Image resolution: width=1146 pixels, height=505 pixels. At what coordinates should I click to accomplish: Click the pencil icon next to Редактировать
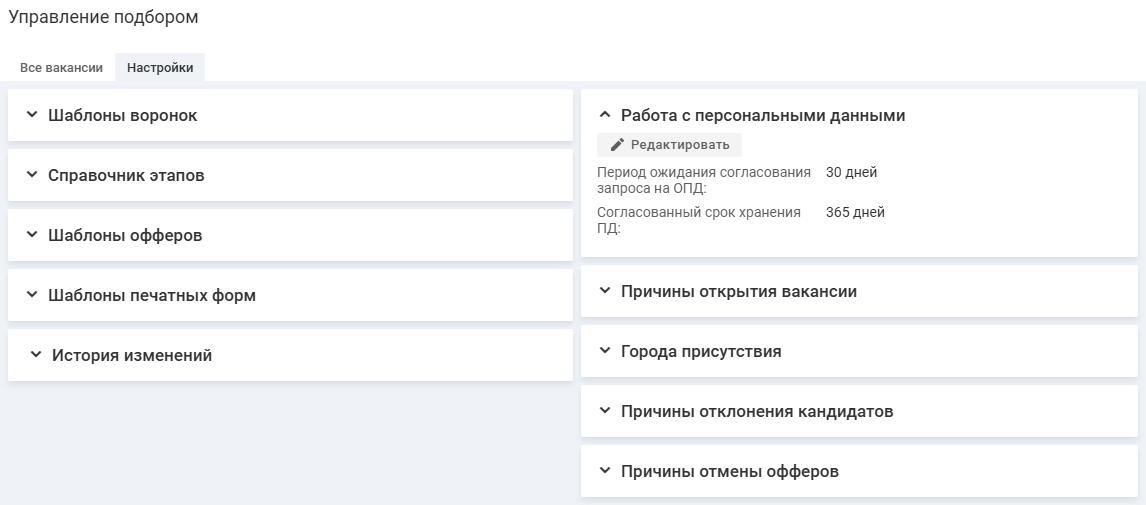coord(617,145)
